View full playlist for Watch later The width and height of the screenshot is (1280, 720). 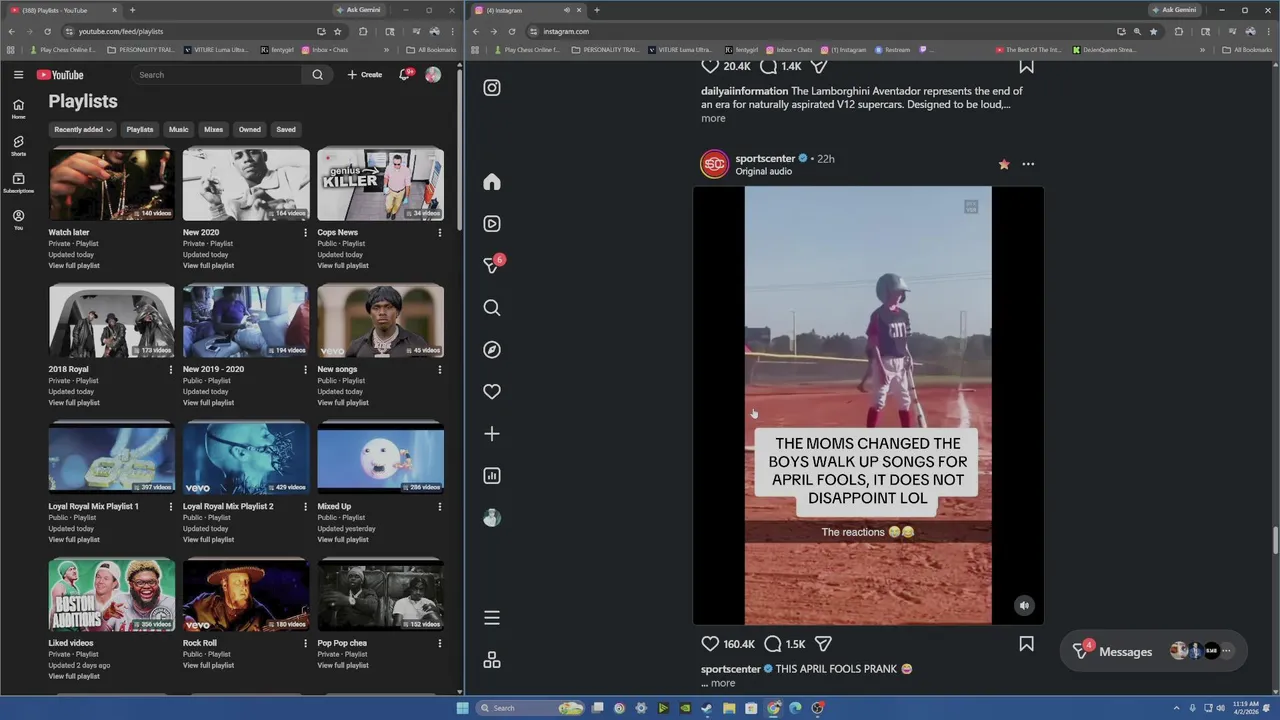click(x=74, y=266)
